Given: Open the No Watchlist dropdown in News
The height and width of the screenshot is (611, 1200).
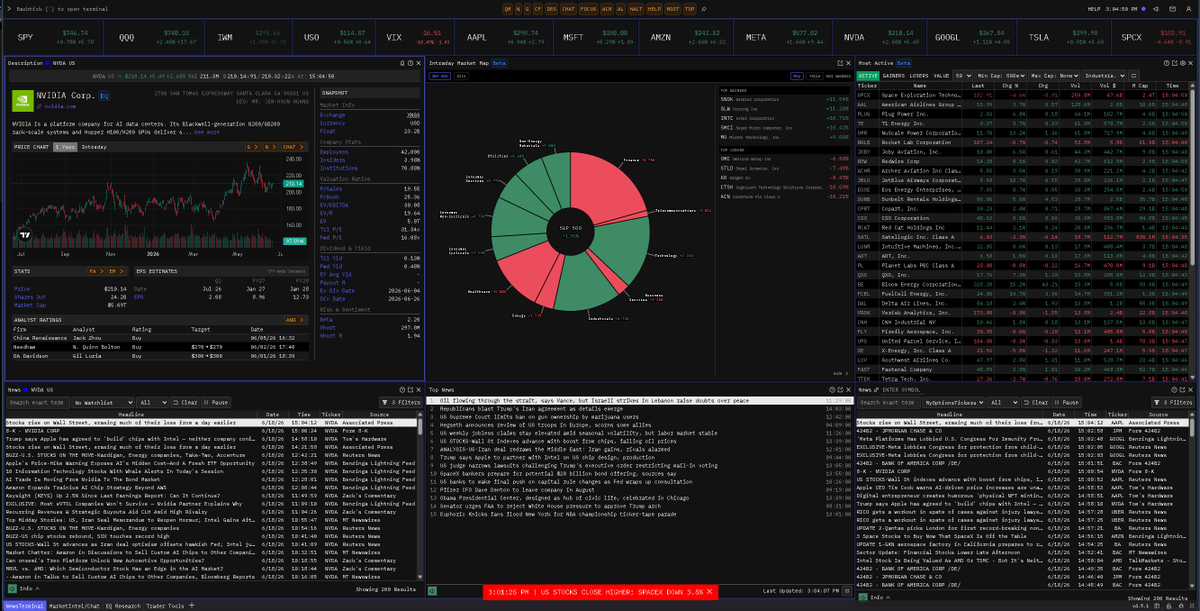Looking at the screenshot, I should click(103, 402).
